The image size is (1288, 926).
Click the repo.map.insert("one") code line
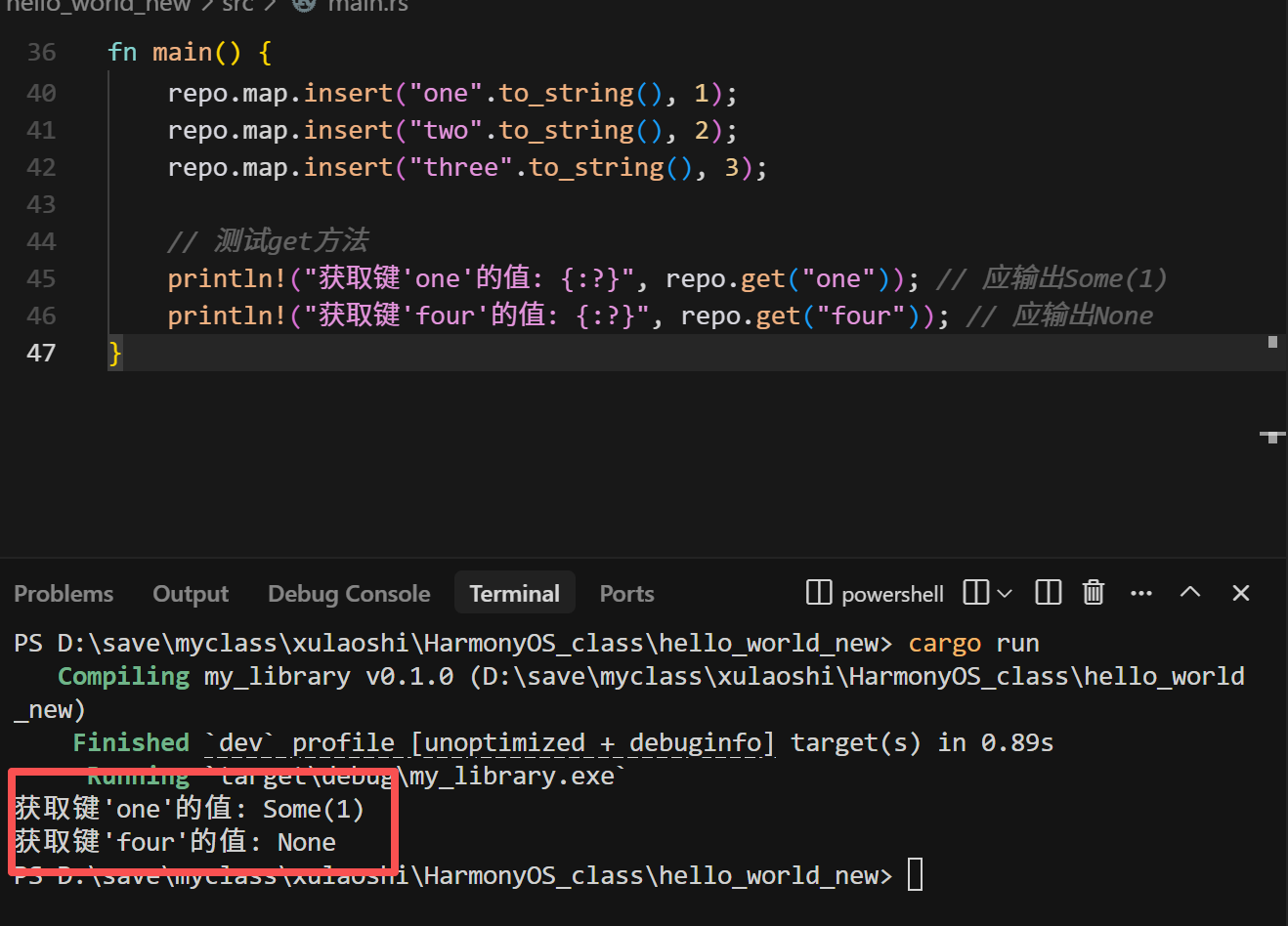click(x=452, y=94)
